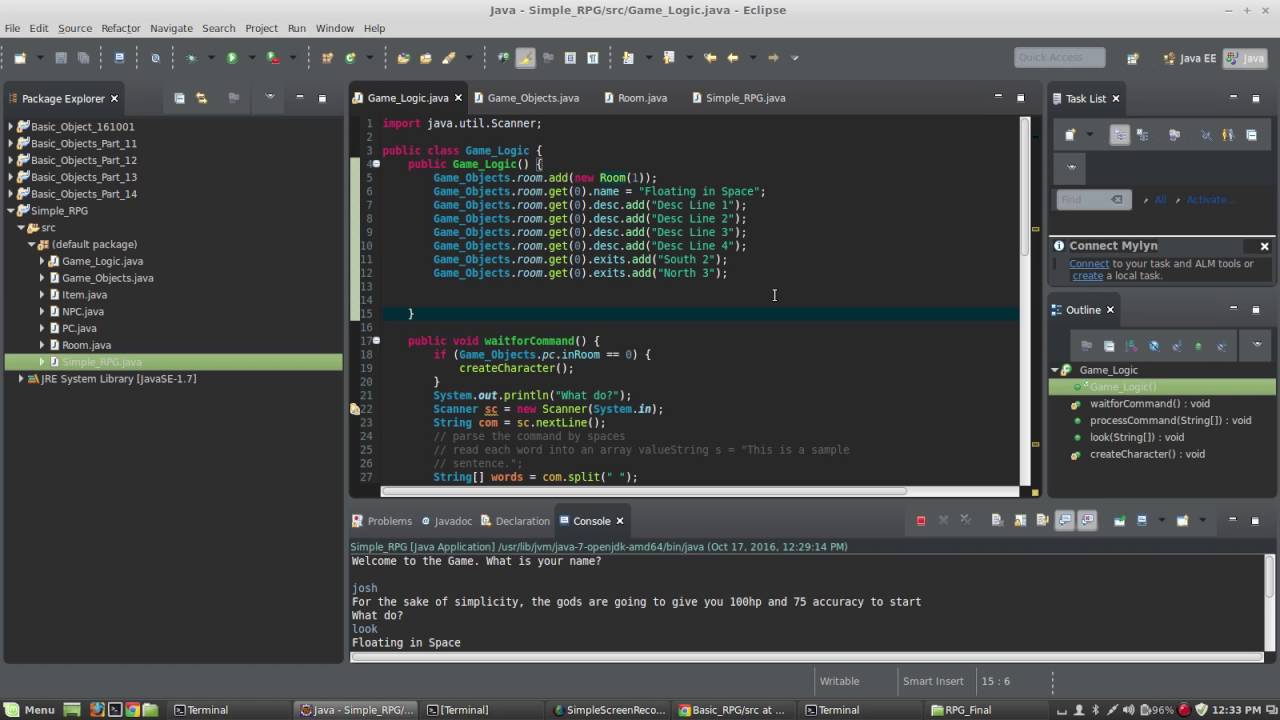1280x720 pixels.
Task: Open the Run button dropdown arrow
Action: tap(250, 58)
